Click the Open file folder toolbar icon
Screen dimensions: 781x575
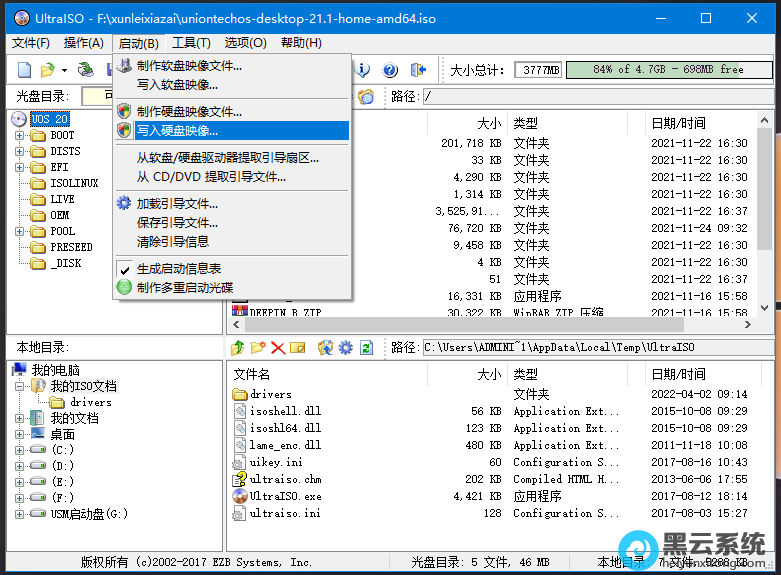[x=47, y=70]
